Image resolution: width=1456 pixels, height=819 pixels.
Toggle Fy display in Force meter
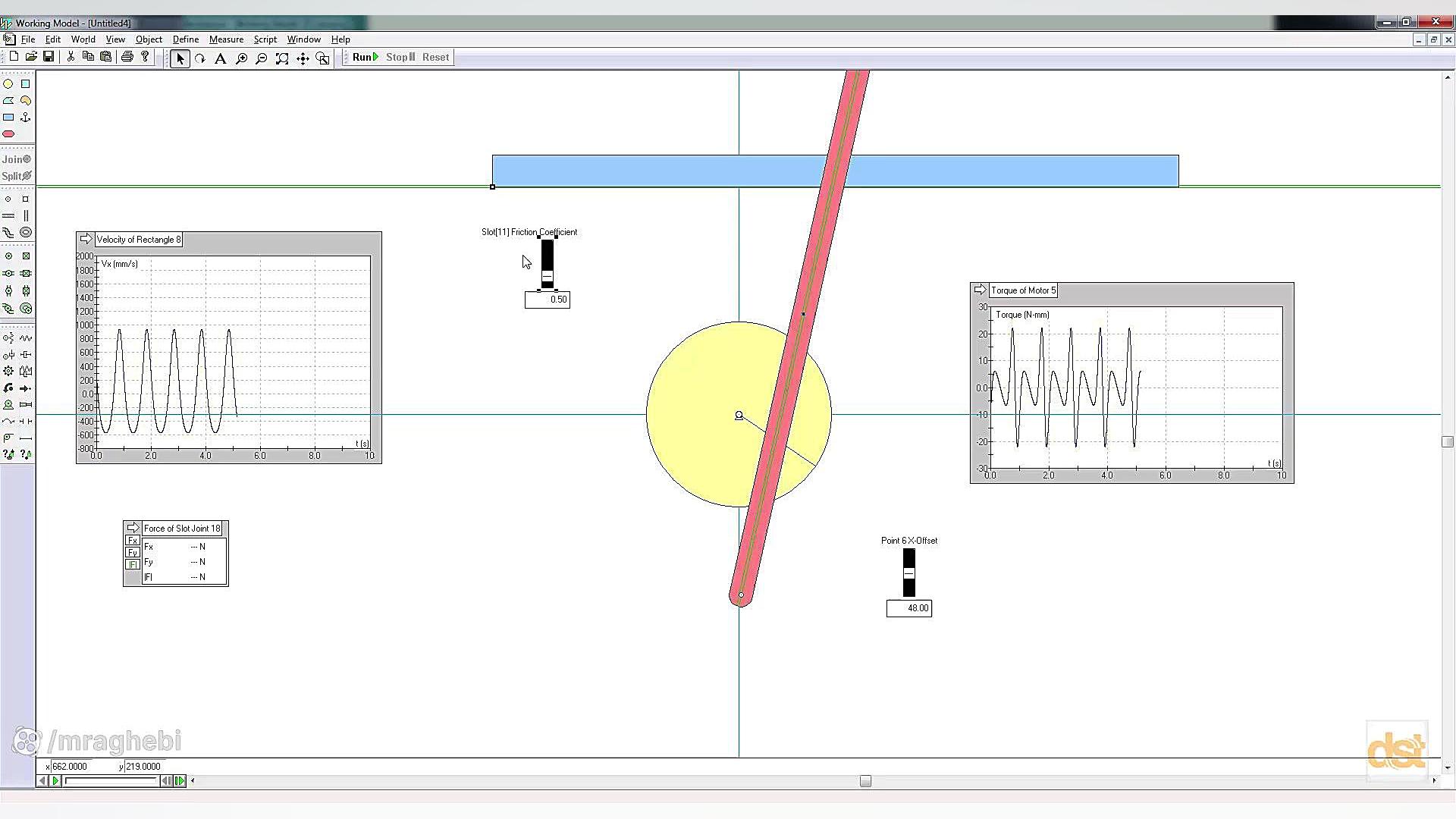point(133,553)
